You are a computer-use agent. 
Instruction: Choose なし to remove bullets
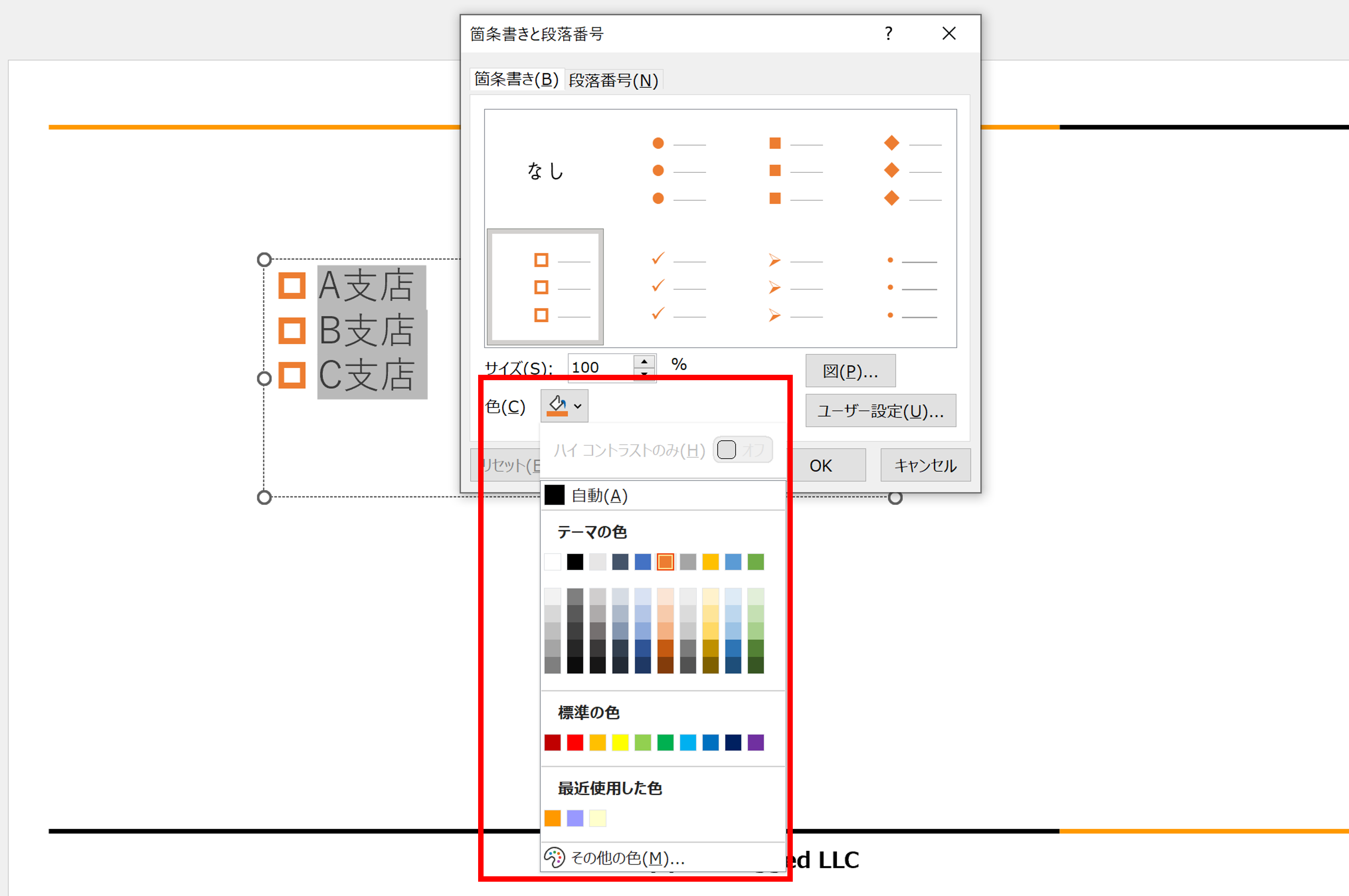pos(545,170)
